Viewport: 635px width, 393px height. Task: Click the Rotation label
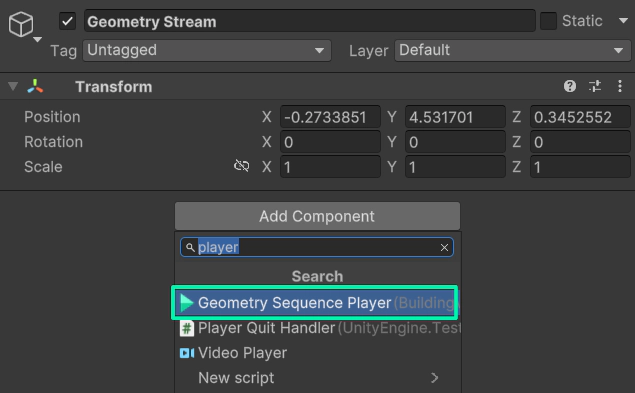53,142
